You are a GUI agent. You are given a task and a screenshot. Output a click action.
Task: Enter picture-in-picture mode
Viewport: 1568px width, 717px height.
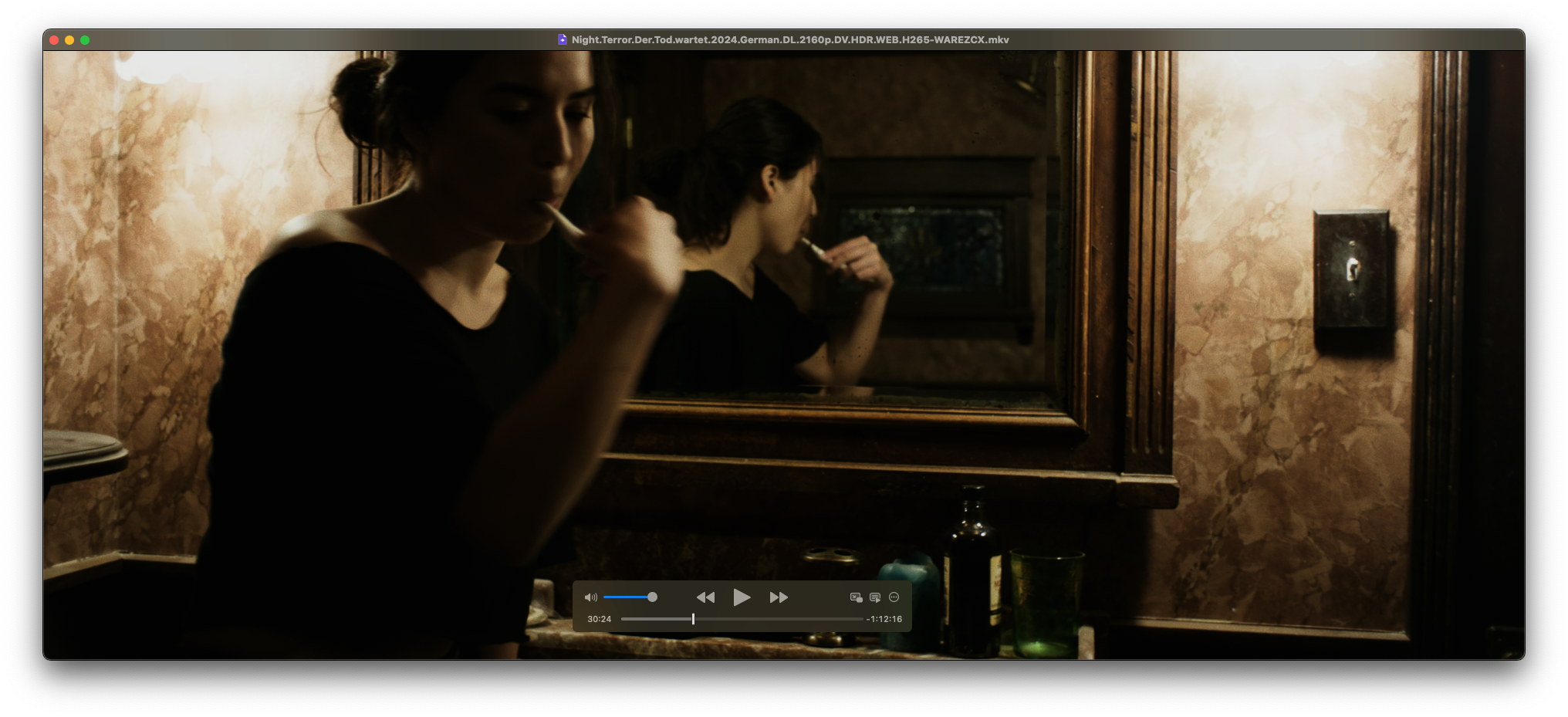(856, 597)
